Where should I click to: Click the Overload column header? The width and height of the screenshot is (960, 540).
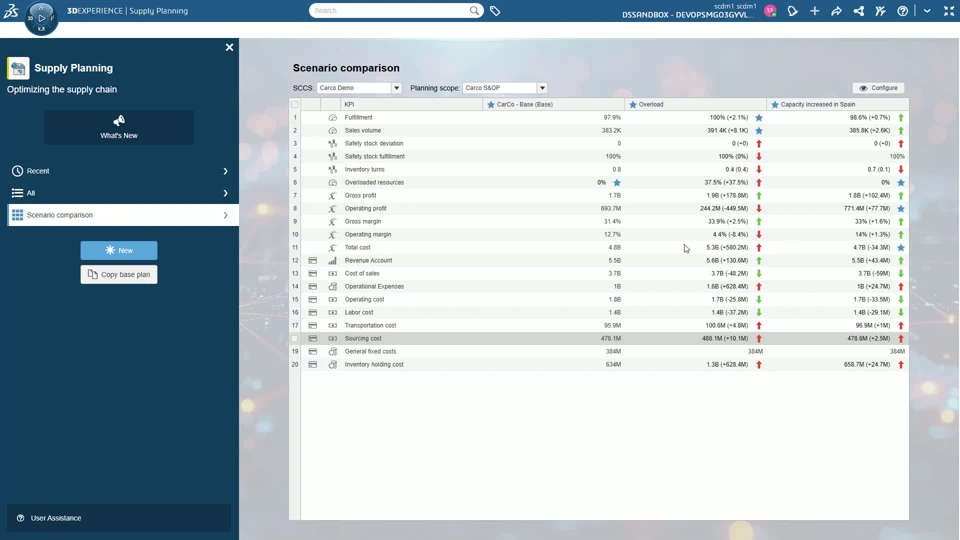[696, 105]
